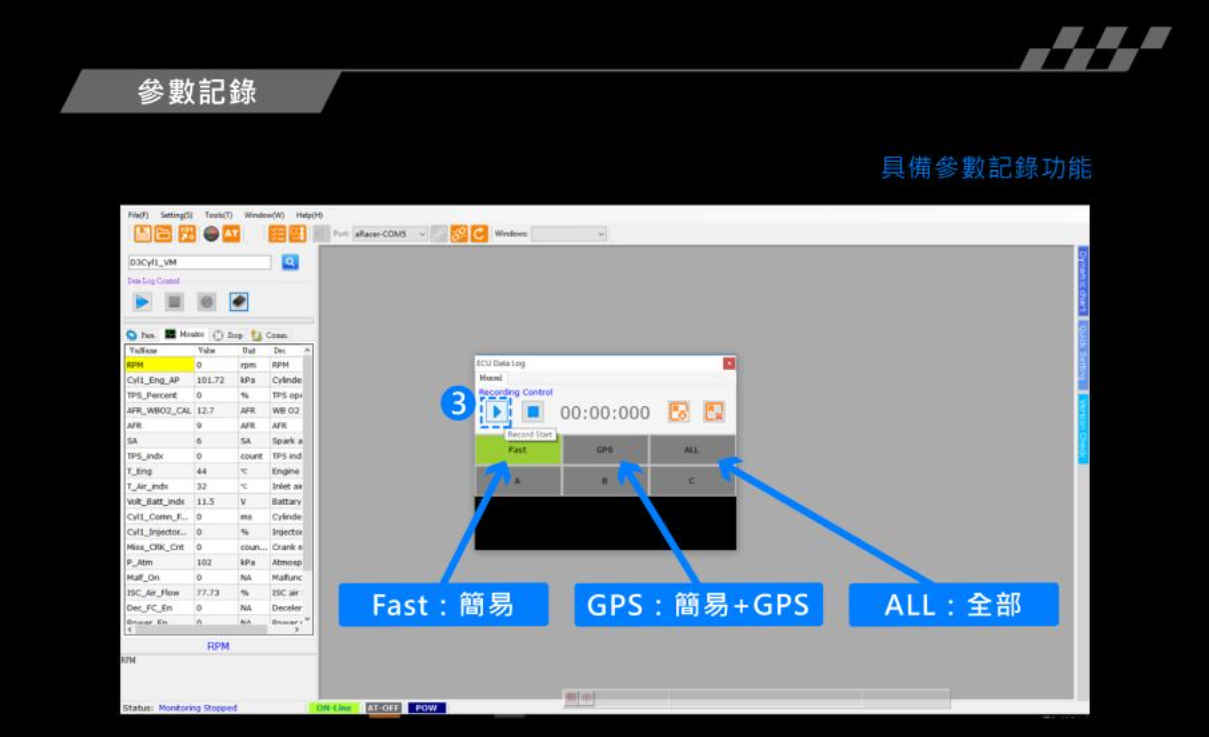Viewport: 1209px width, 737px height.
Task: Click the ECU chip icon in Data Log Control
Action: pyautogui.click(x=238, y=301)
